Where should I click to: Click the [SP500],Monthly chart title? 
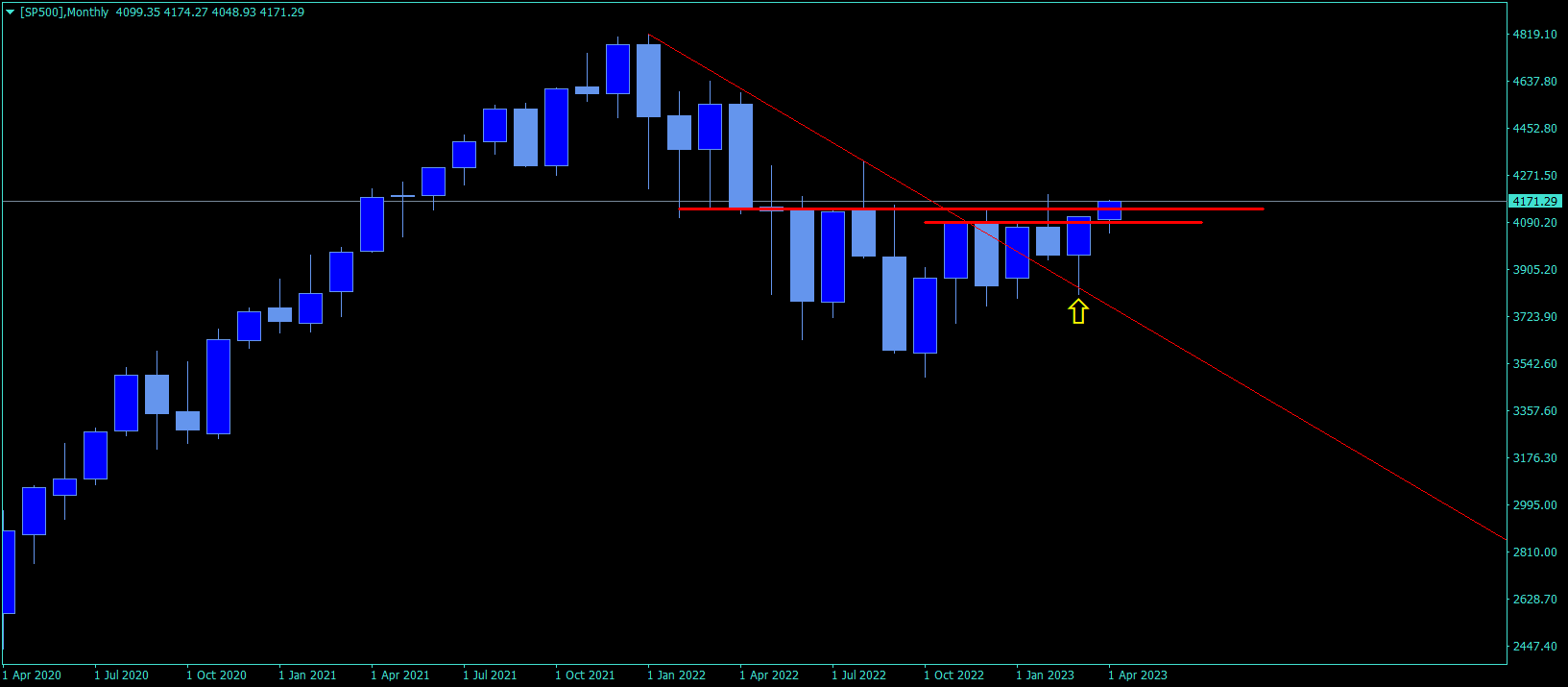pos(64,12)
